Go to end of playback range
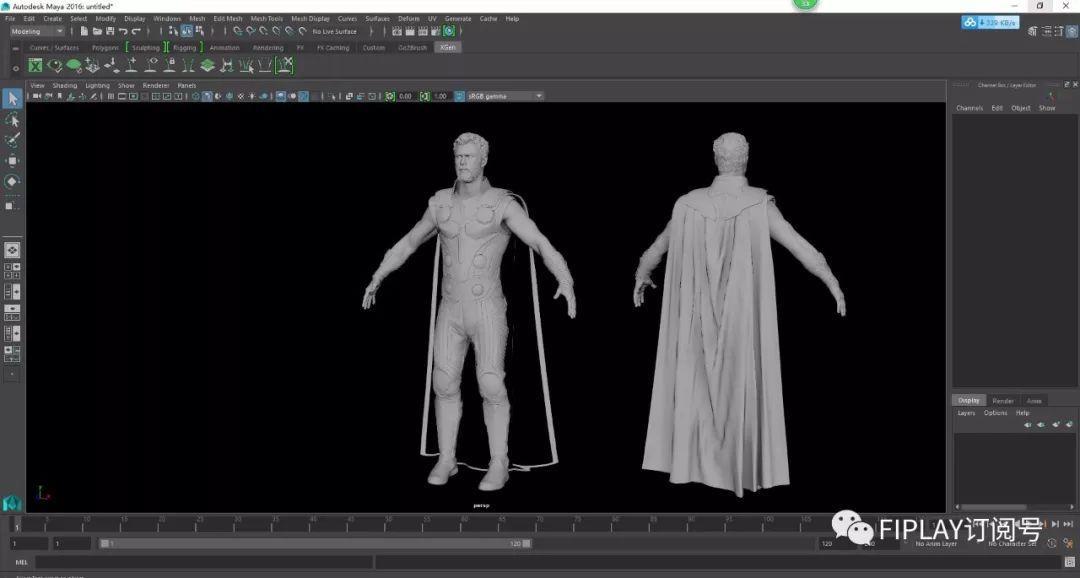The height and width of the screenshot is (578, 1080). point(1066,524)
